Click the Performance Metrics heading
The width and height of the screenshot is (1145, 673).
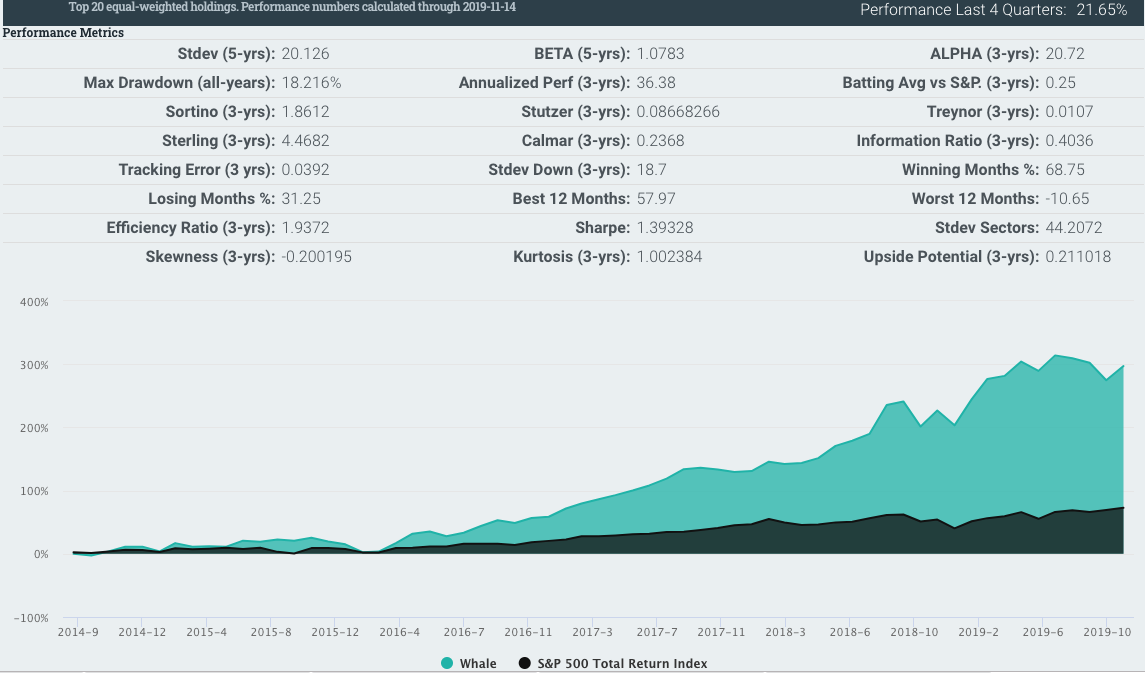click(64, 33)
